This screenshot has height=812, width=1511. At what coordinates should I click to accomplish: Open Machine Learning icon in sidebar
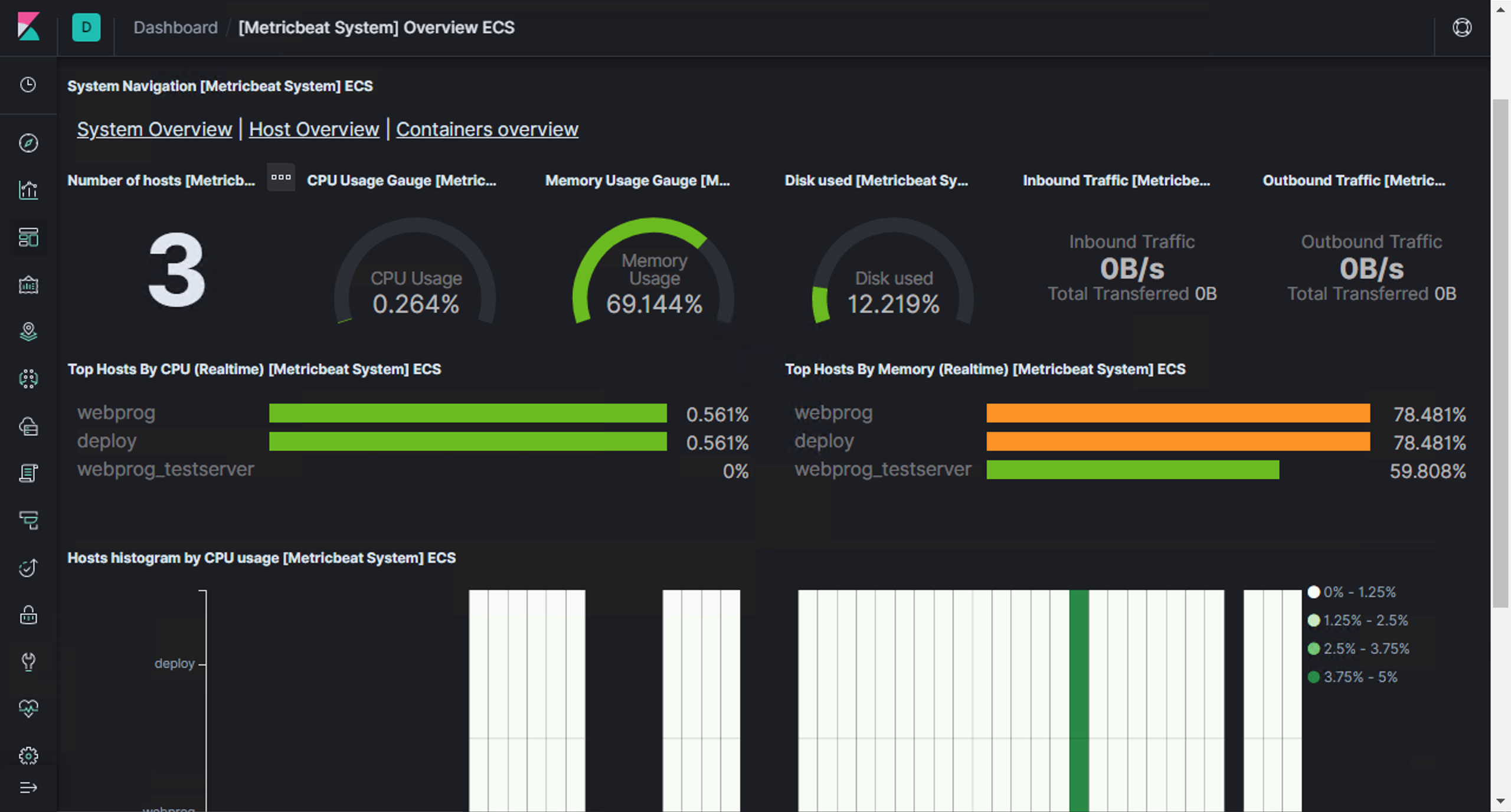(x=28, y=379)
